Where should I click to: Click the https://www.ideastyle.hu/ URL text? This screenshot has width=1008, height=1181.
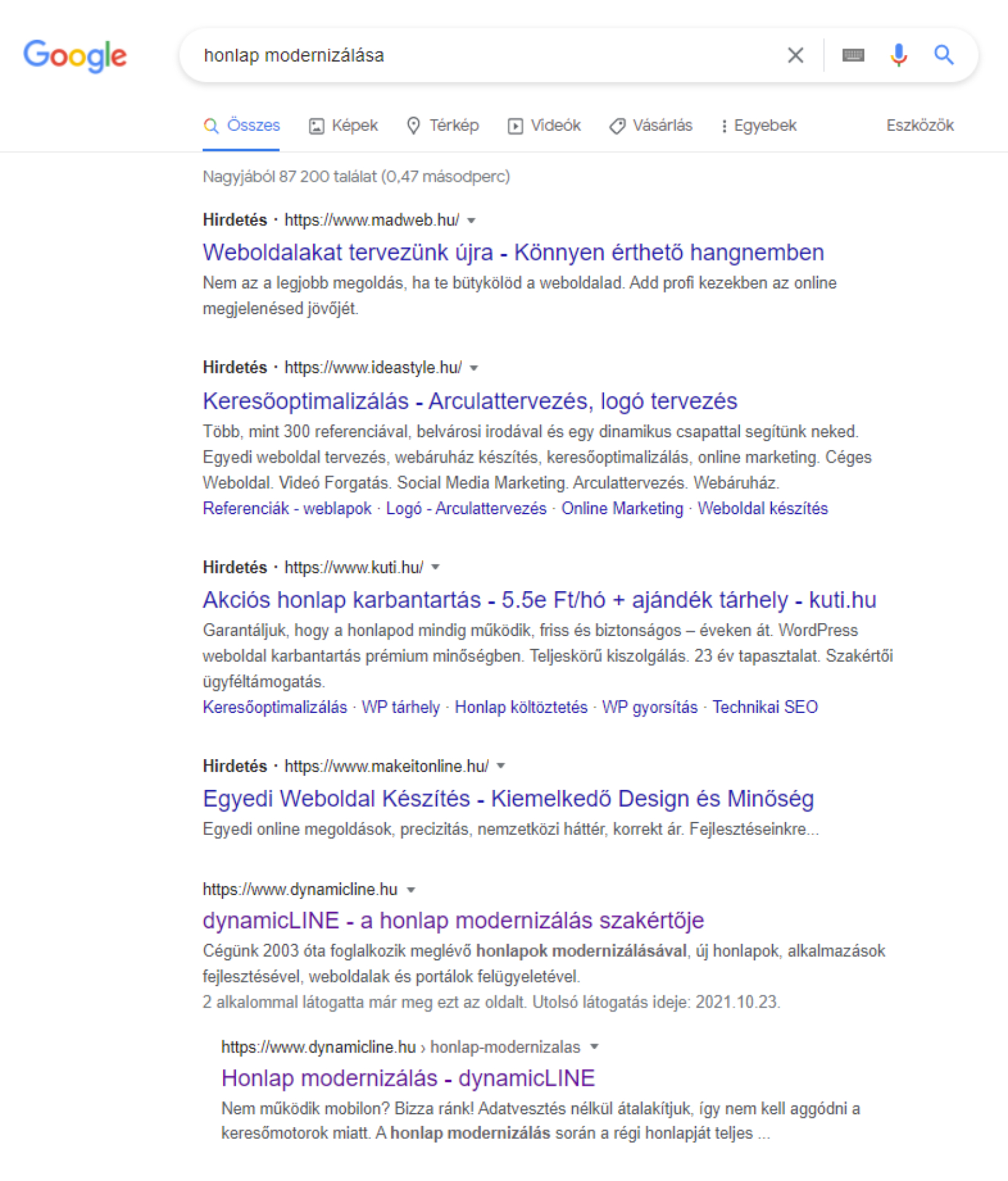coord(373,368)
